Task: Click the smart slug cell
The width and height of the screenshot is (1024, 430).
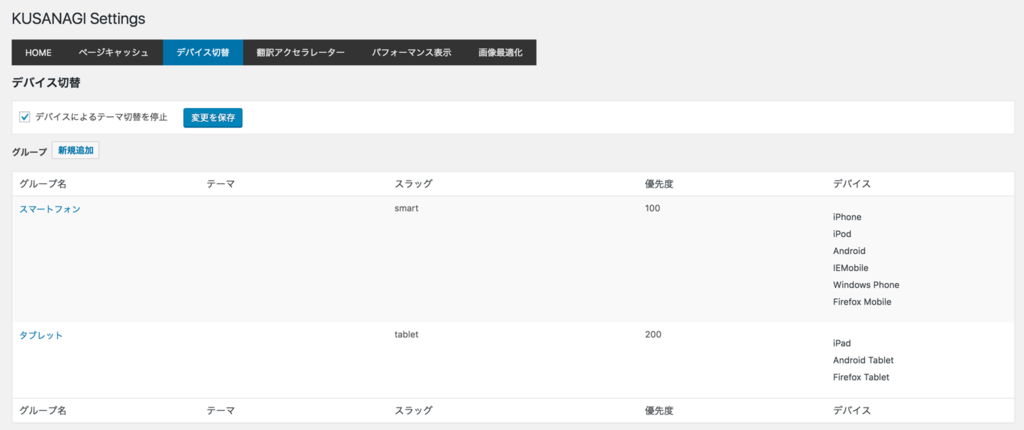Action: coord(407,209)
